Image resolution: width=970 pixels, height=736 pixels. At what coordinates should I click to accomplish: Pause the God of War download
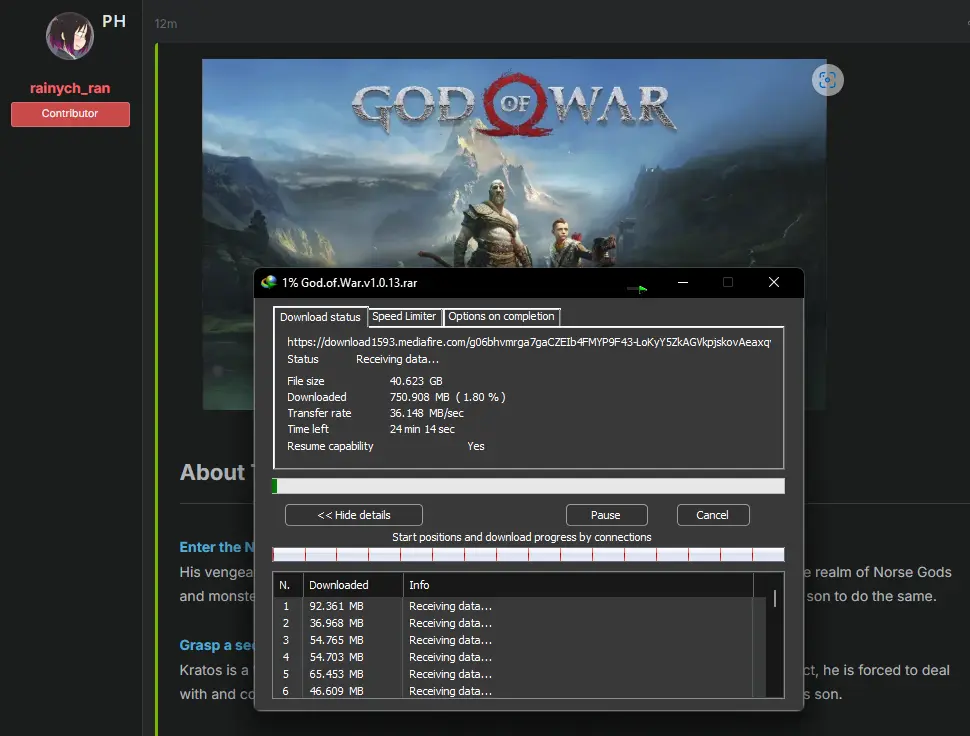(606, 515)
